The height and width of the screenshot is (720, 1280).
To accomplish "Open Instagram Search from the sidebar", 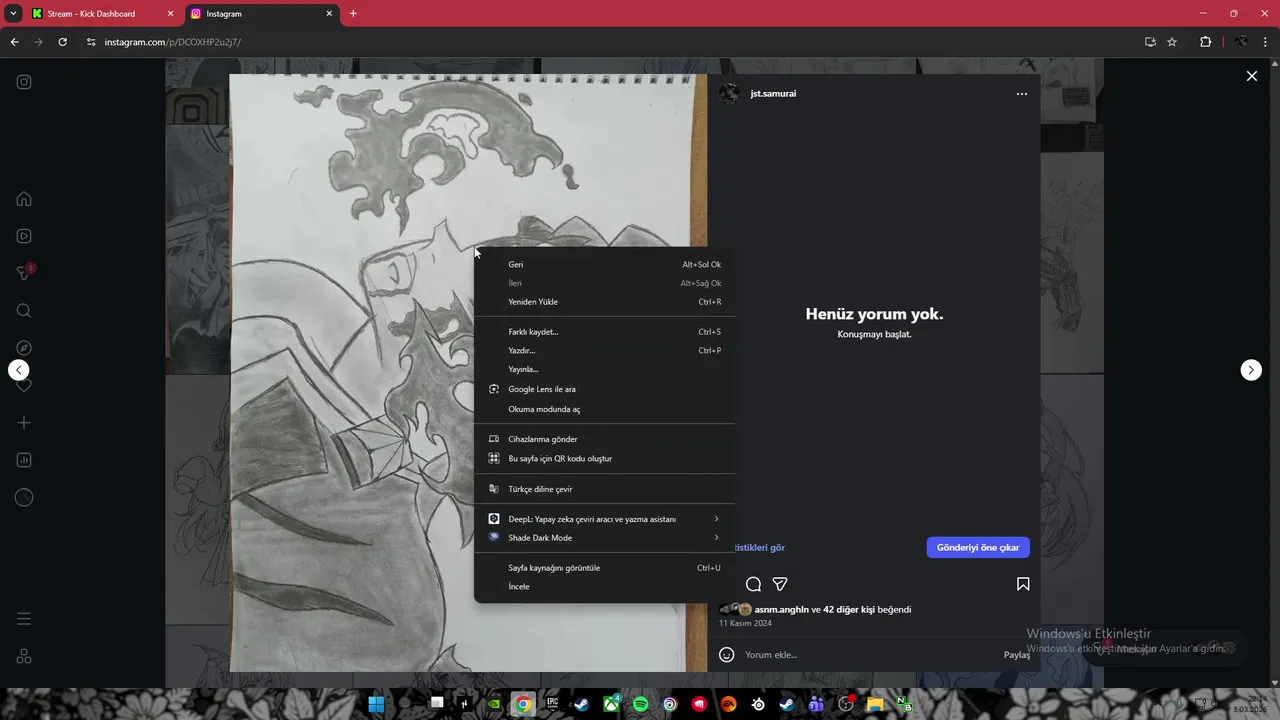I will point(24,311).
